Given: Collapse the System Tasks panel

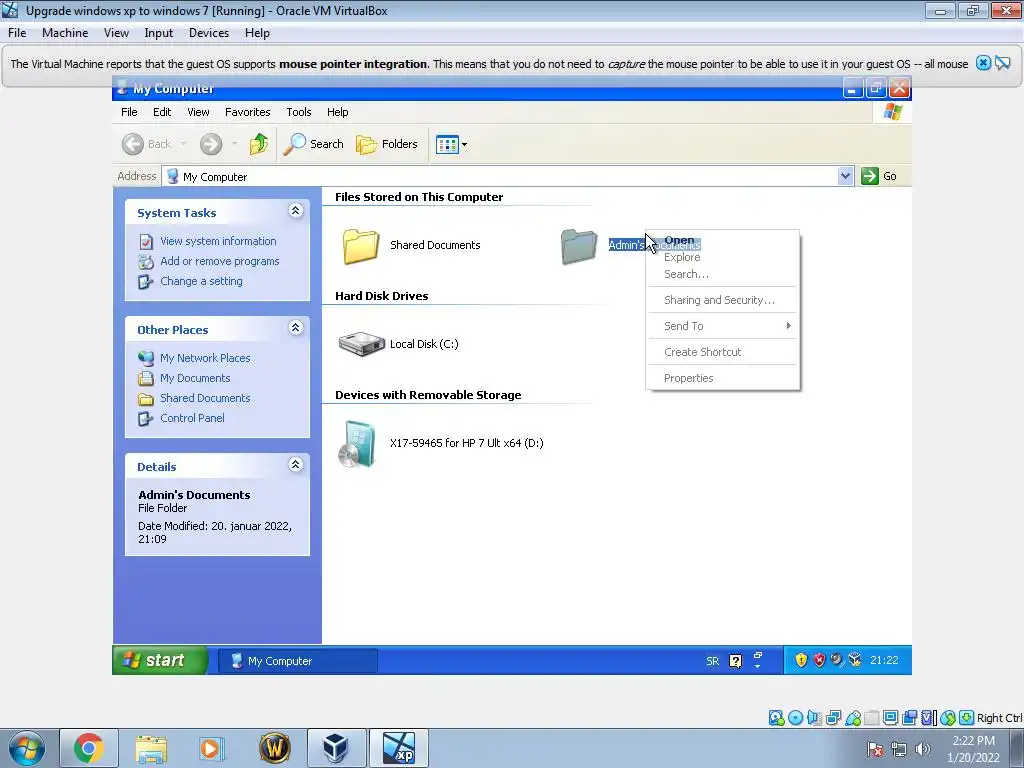Looking at the screenshot, I should [295, 210].
